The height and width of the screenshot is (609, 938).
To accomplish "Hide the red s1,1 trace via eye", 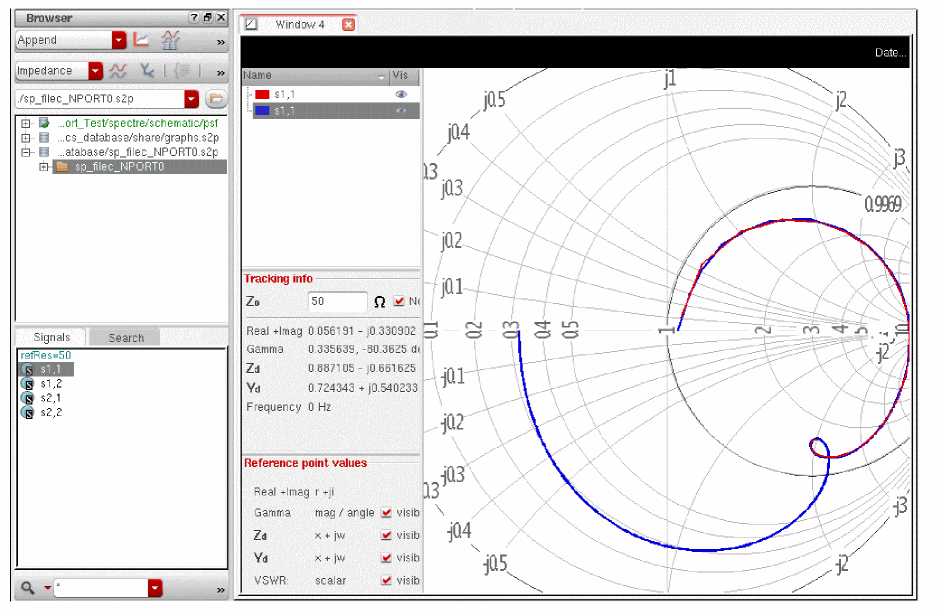I will pos(402,94).
